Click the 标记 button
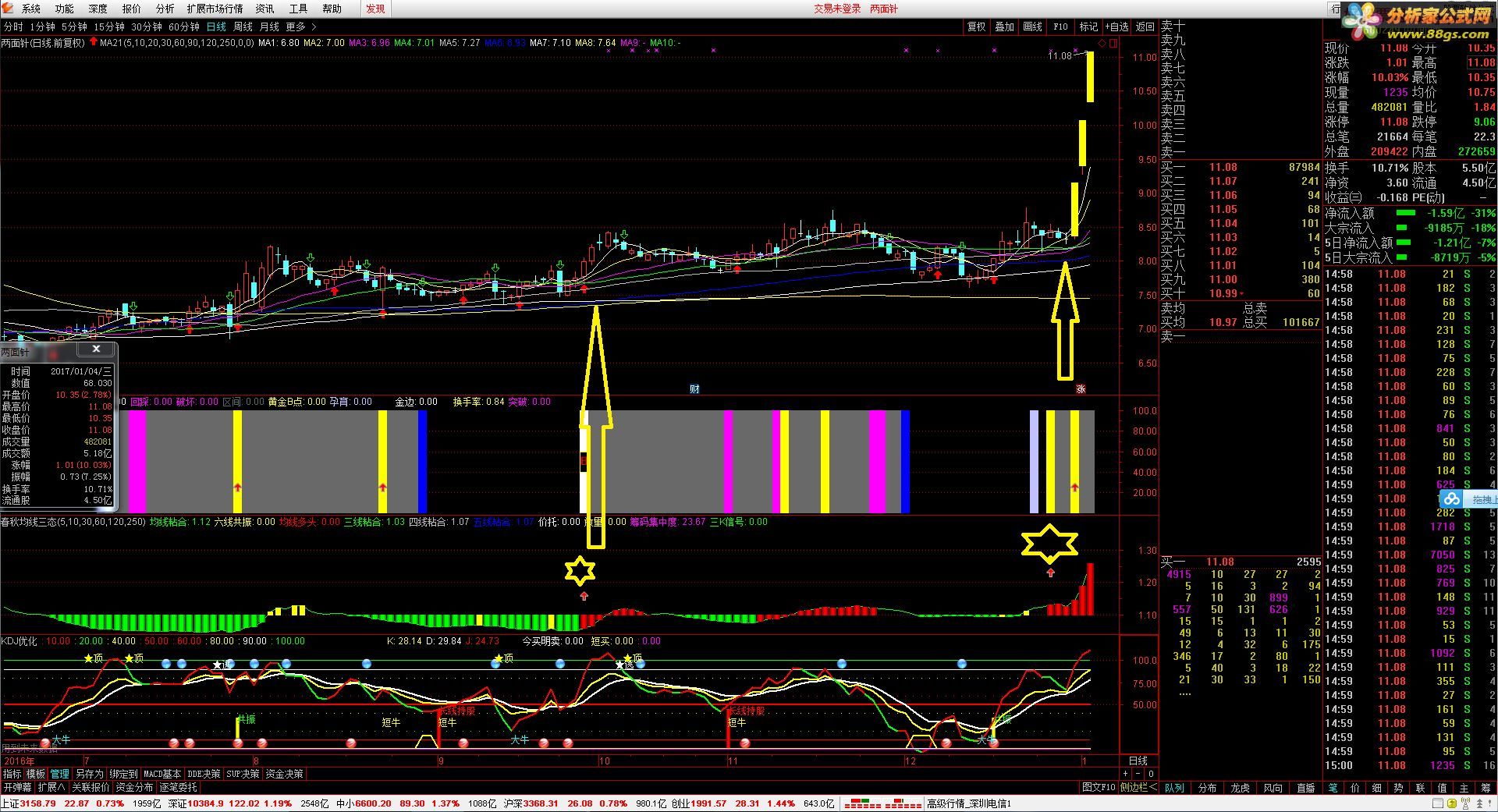The height and width of the screenshot is (812, 1498). click(x=1088, y=27)
